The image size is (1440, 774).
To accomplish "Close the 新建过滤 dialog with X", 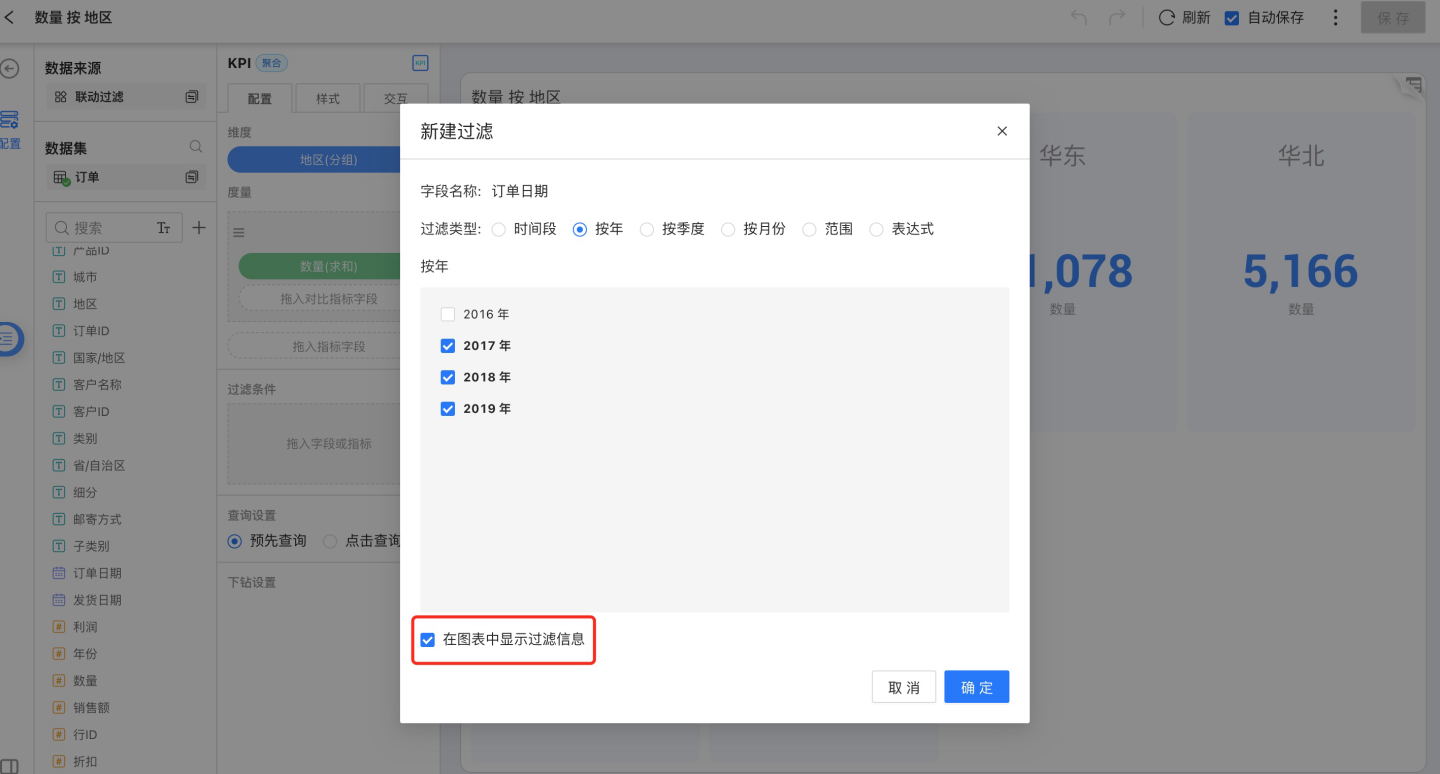I will tap(1002, 131).
